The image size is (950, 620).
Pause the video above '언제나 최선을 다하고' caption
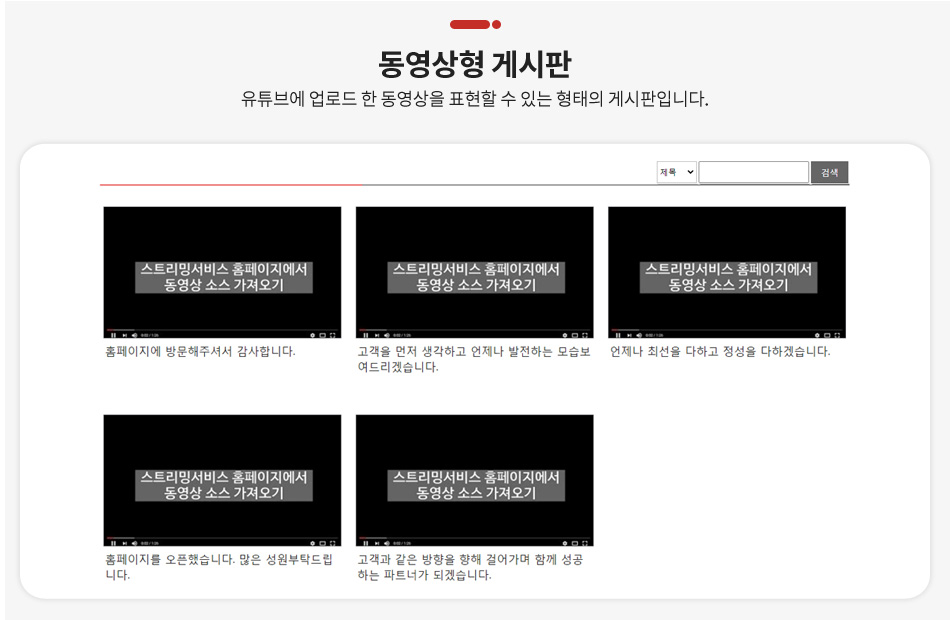tap(618, 335)
